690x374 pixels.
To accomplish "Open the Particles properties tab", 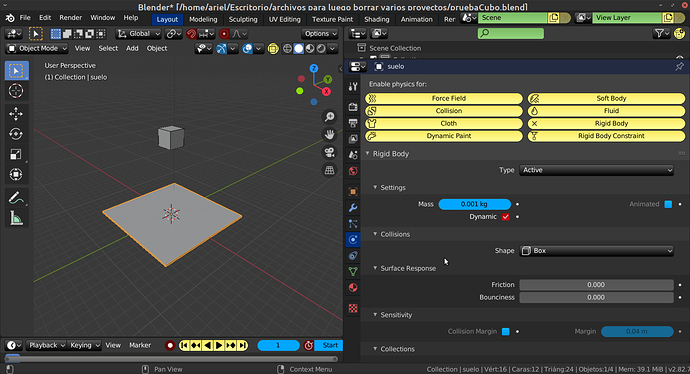I will click(x=353, y=224).
